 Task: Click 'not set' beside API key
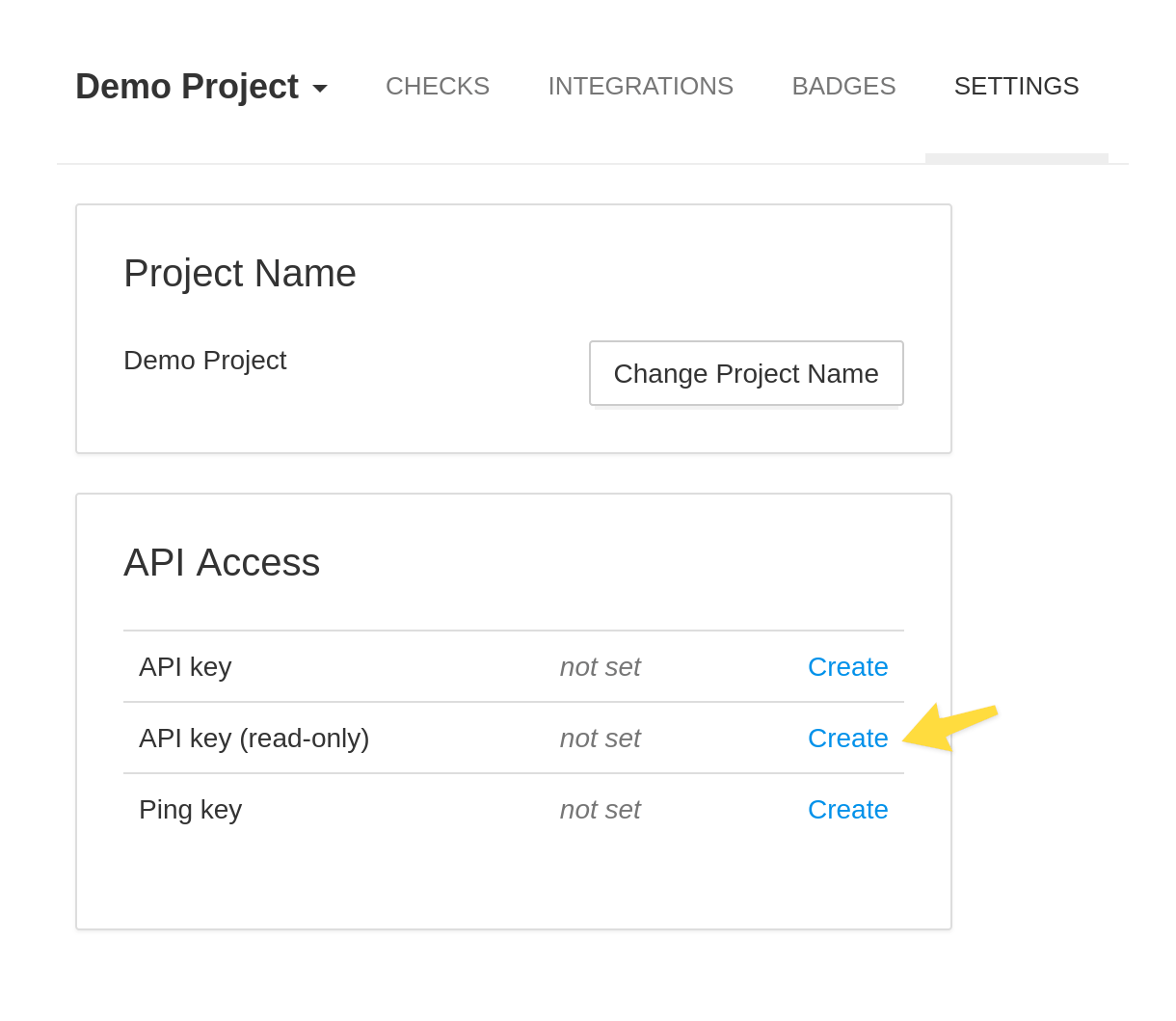point(600,666)
